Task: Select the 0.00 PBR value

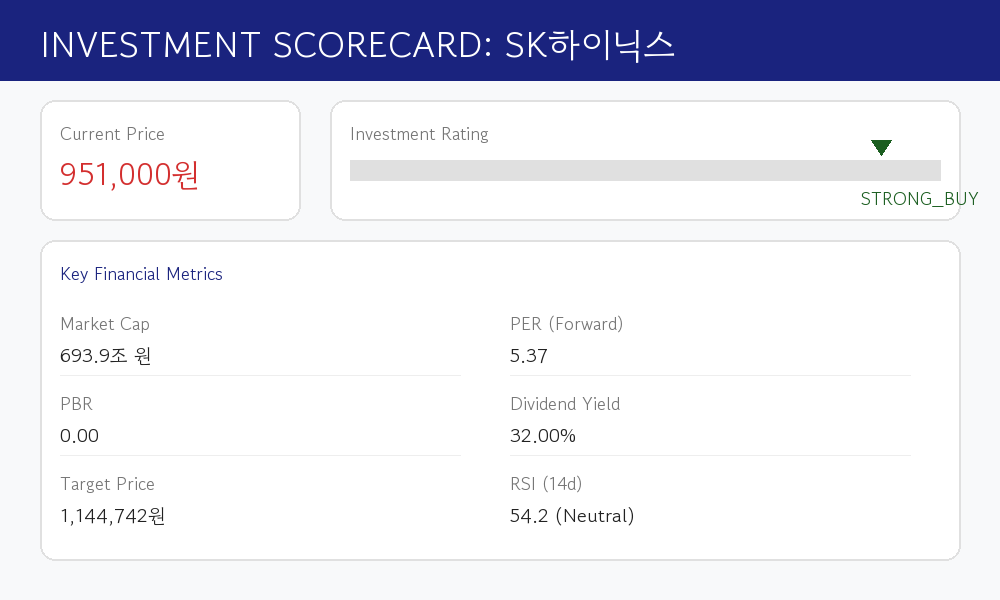Action: (79, 435)
